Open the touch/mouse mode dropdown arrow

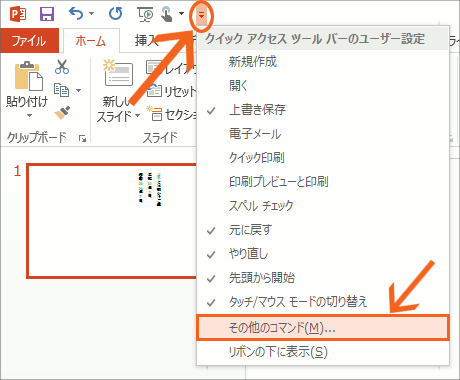(181, 14)
